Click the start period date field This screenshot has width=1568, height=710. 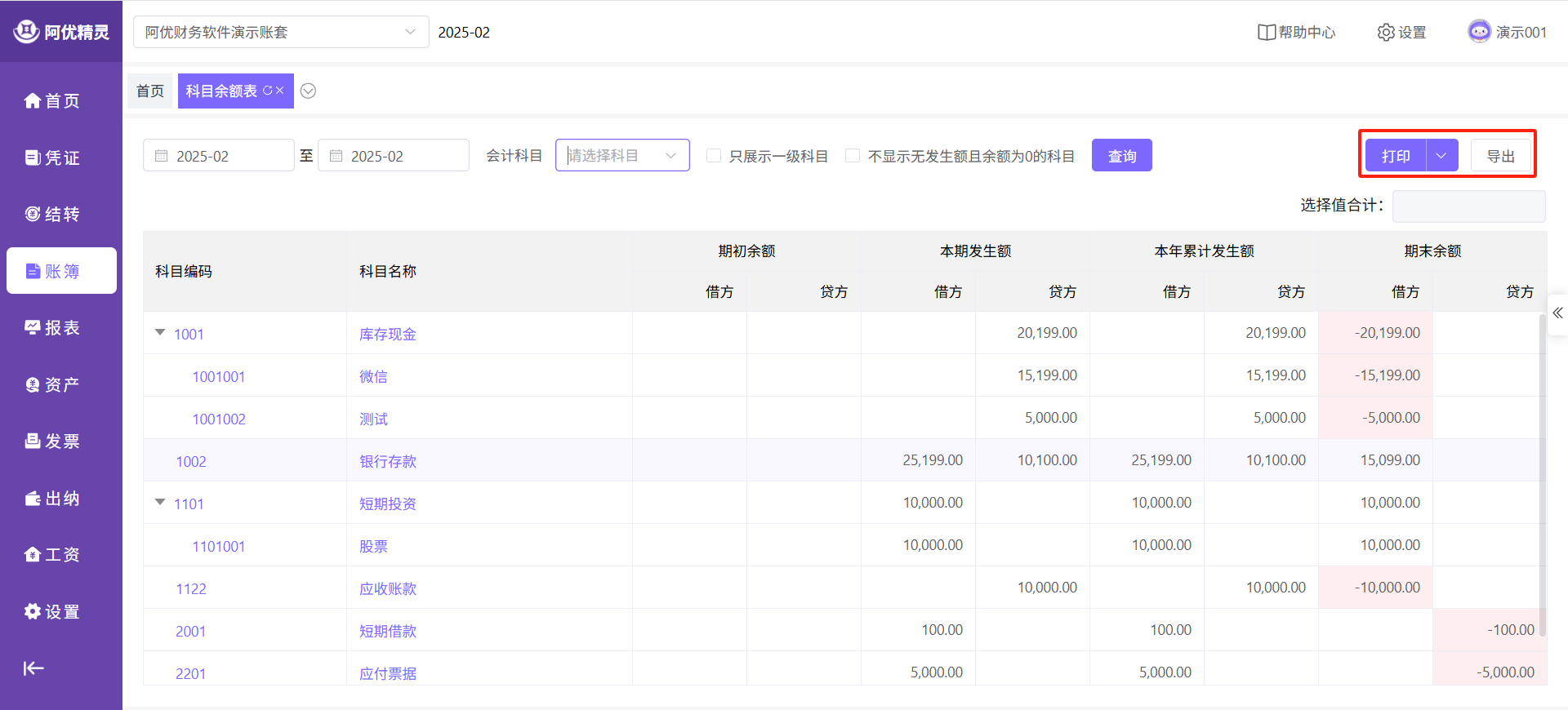point(218,155)
